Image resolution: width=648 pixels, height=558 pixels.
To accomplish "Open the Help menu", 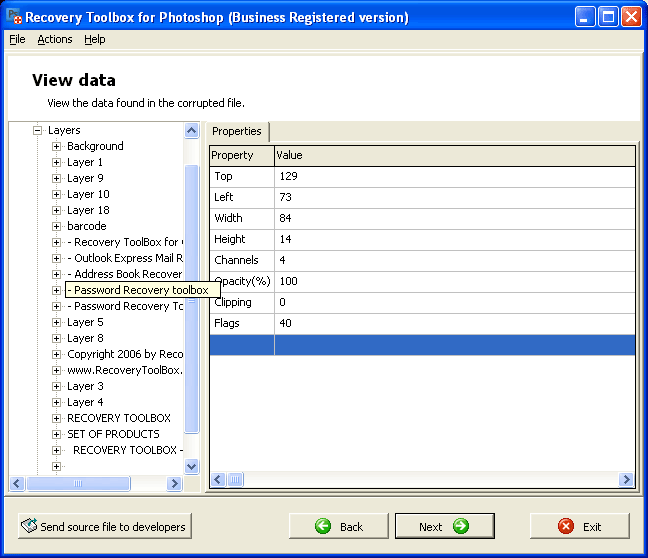I will [94, 39].
